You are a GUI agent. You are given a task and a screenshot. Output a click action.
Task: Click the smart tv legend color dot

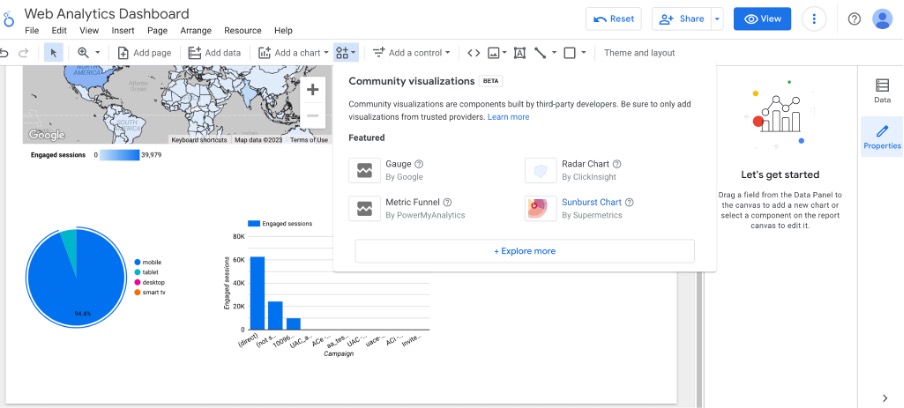click(x=137, y=292)
